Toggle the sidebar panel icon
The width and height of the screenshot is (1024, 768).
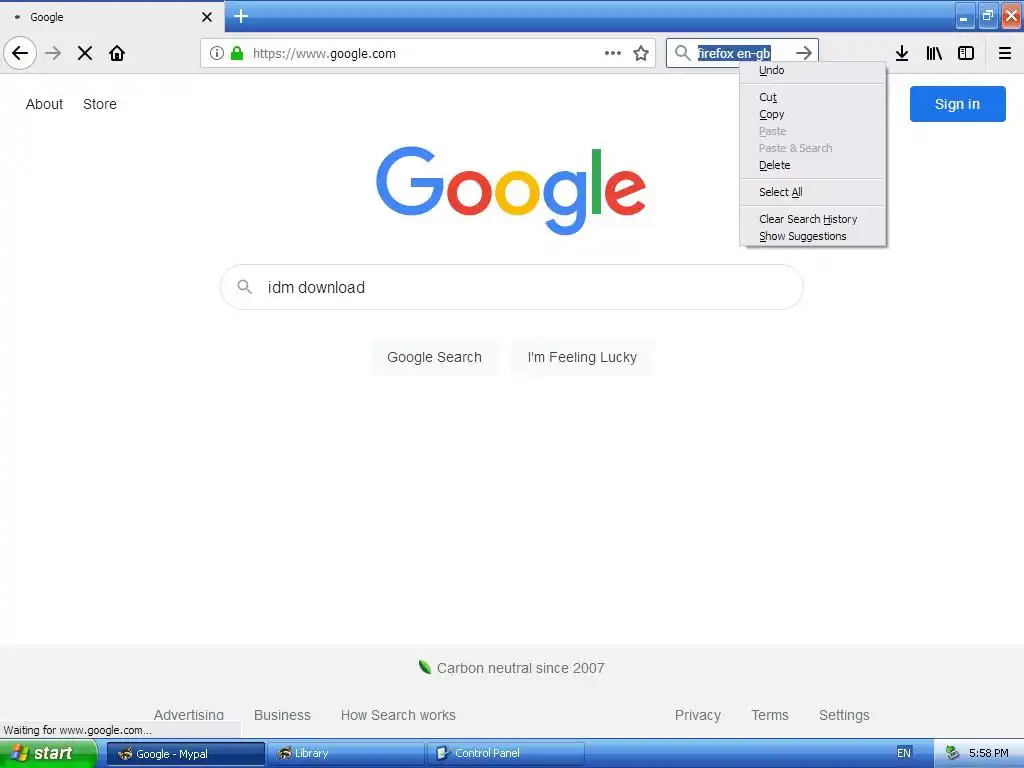pyautogui.click(x=966, y=53)
